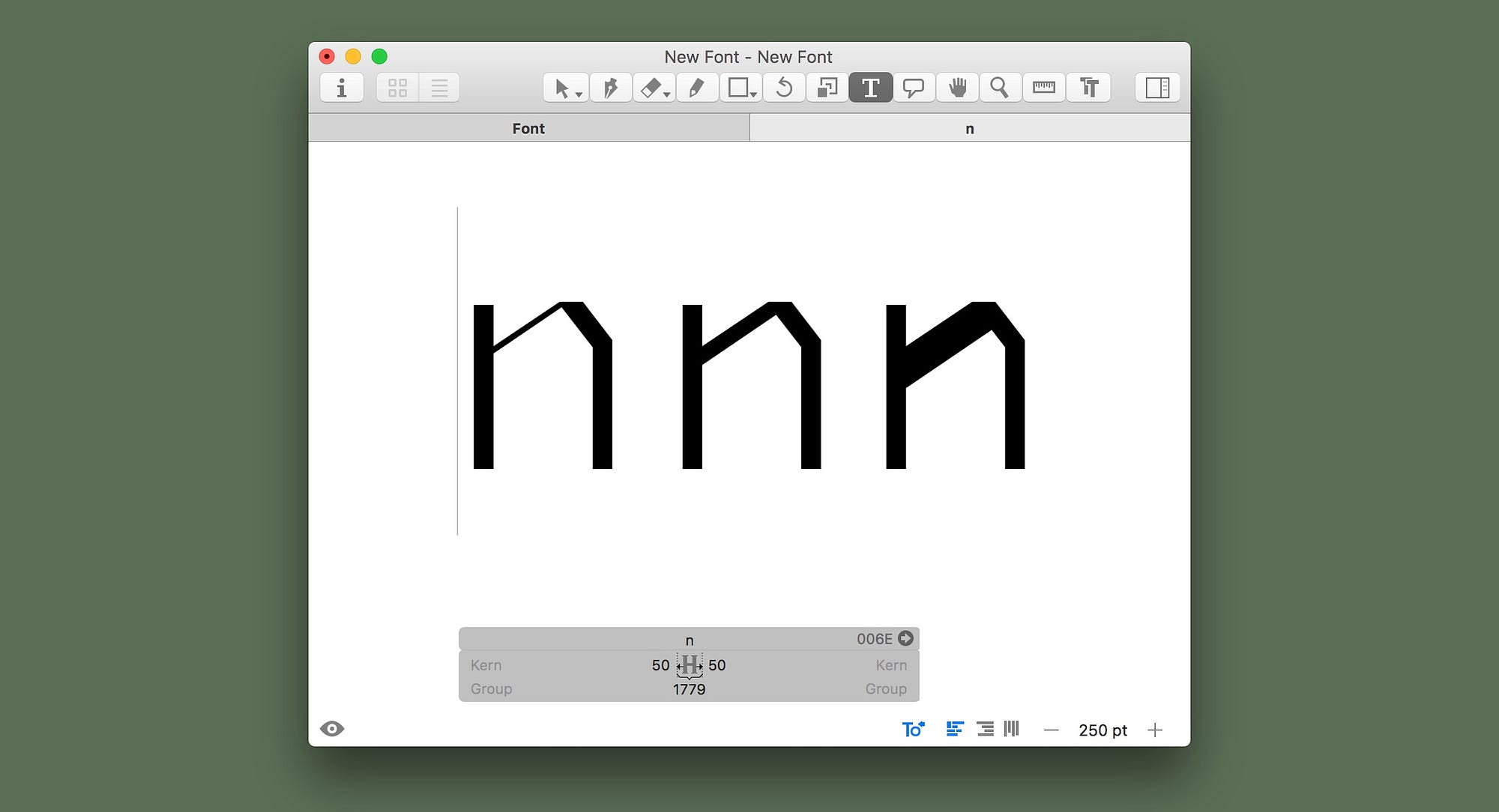Open the Font Info button
This screenshot has height=812, width=1499.
coord(342,88)
